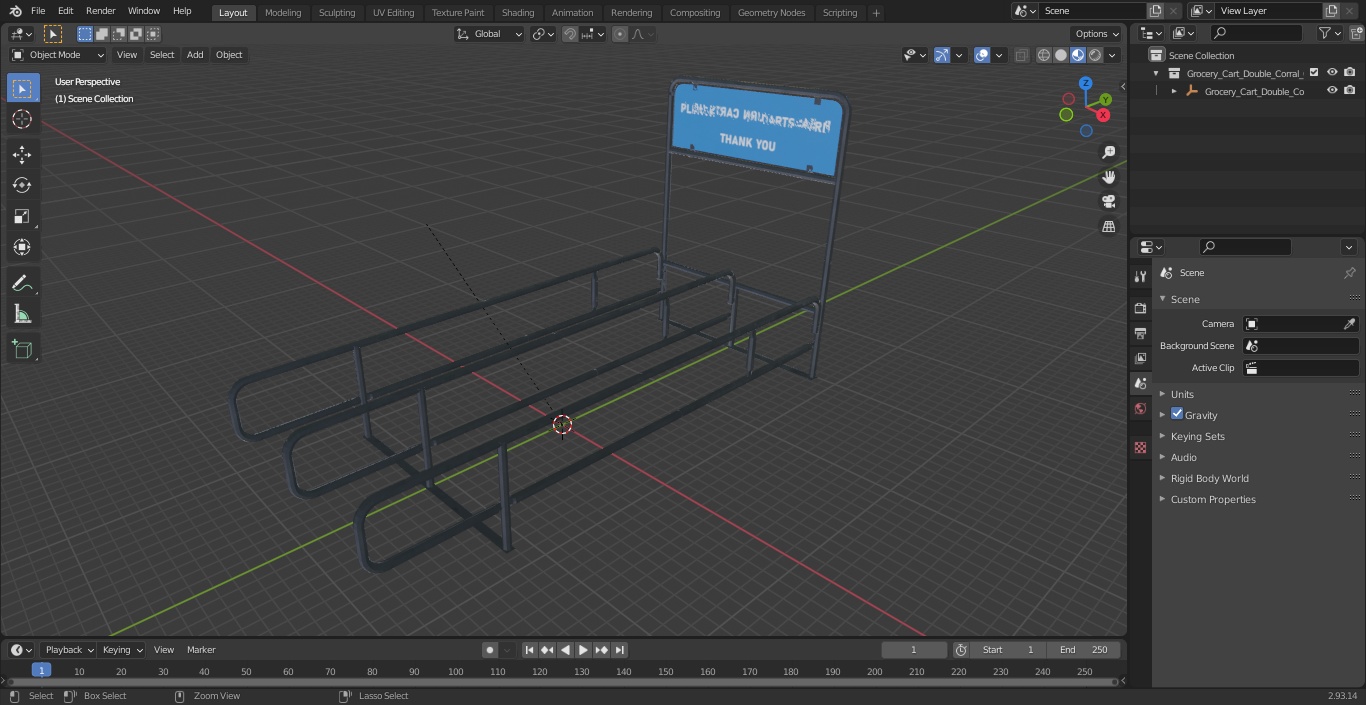Activate the Scale tool

pos(22,216)
